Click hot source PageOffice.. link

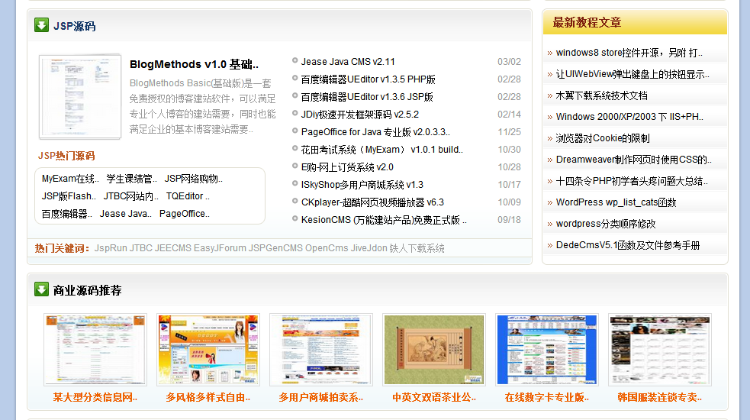(184, 214)
